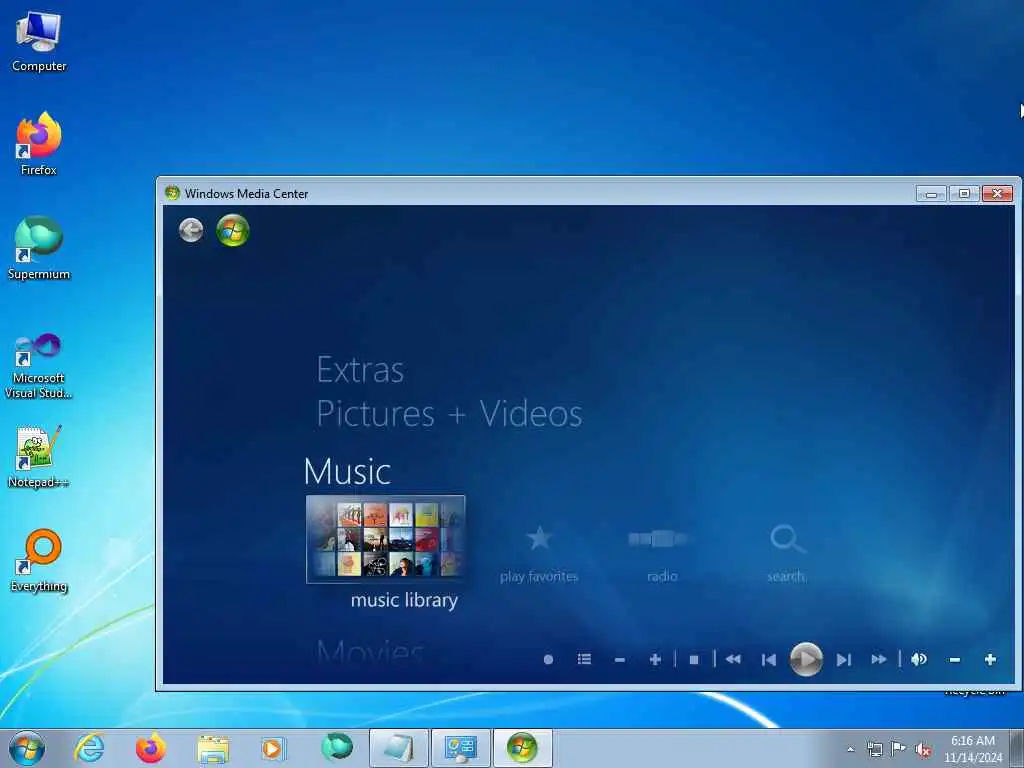Launch Internet Explorer from taskbar
Screen dimensions: 1024x768
89,748
